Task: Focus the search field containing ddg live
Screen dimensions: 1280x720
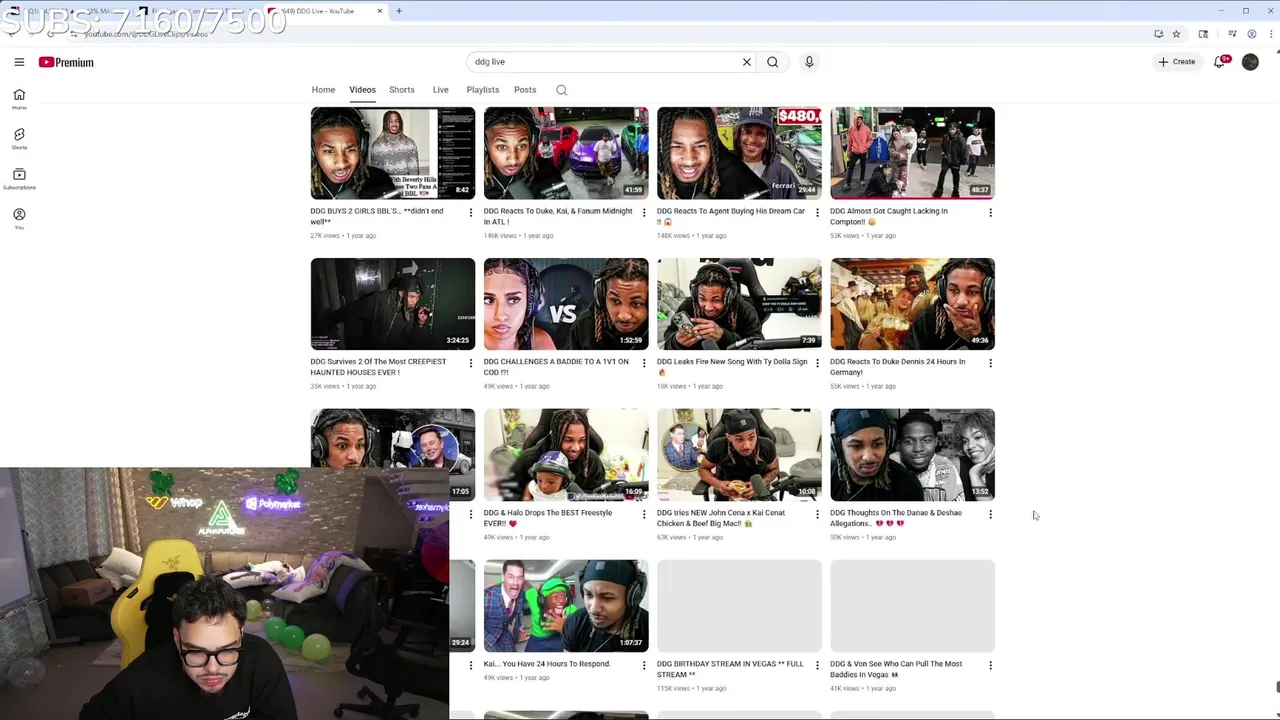Action: click(x=603, y=62)
